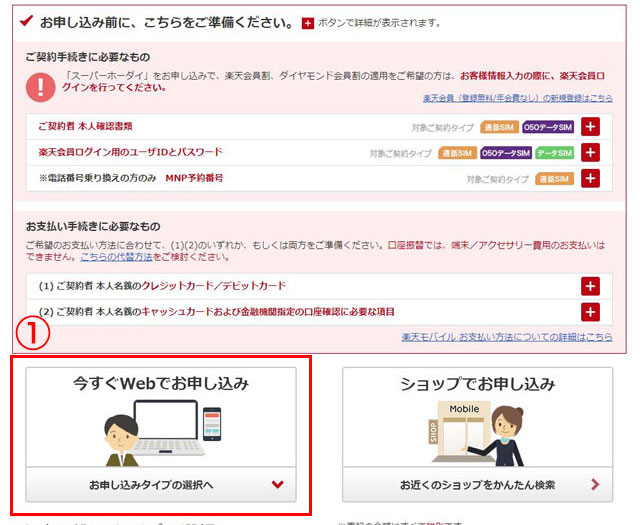Screen dimensions: 640x525
Task: Click the (1) クレジットカード/デビットカード row text
Action: (162, 286)
